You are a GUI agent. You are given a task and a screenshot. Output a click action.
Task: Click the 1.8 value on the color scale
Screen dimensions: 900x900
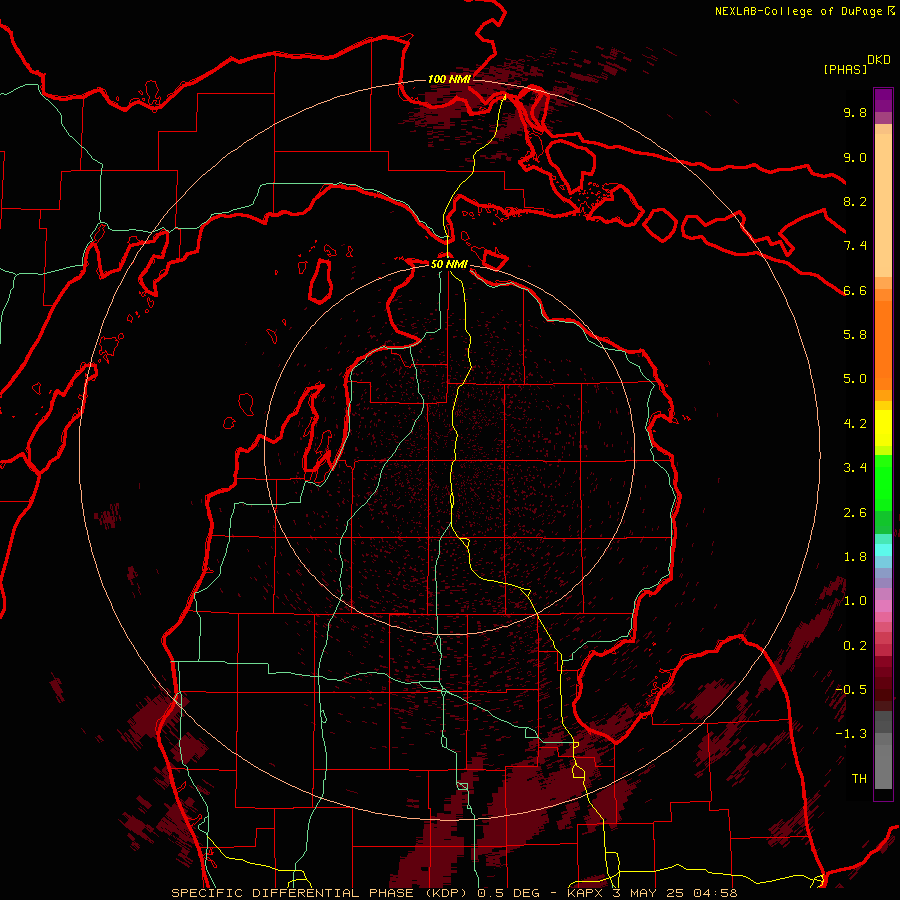pyautogui.click(x=855, y=557)
